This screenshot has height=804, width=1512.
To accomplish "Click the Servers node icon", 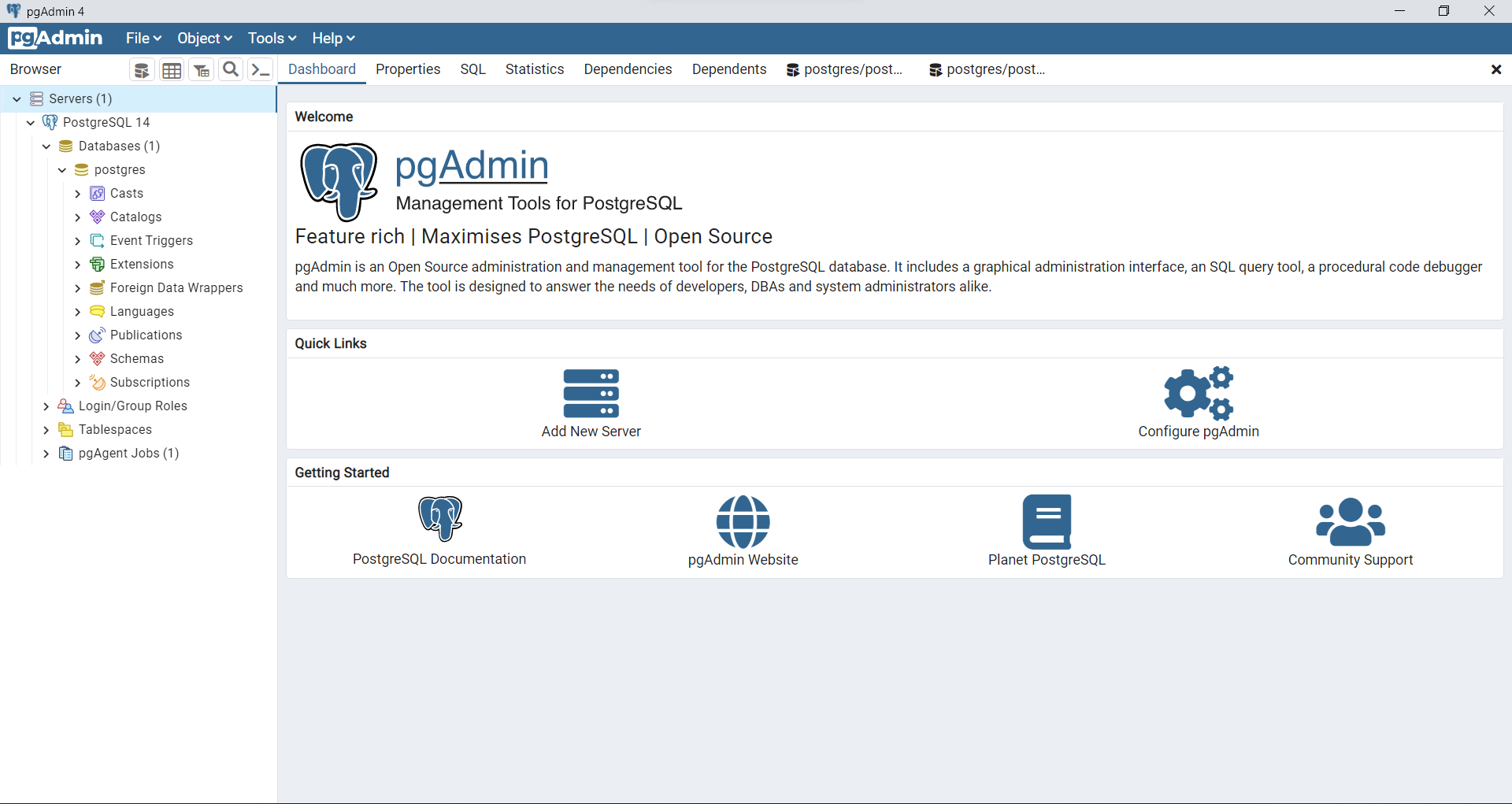I will coord(36,98).
